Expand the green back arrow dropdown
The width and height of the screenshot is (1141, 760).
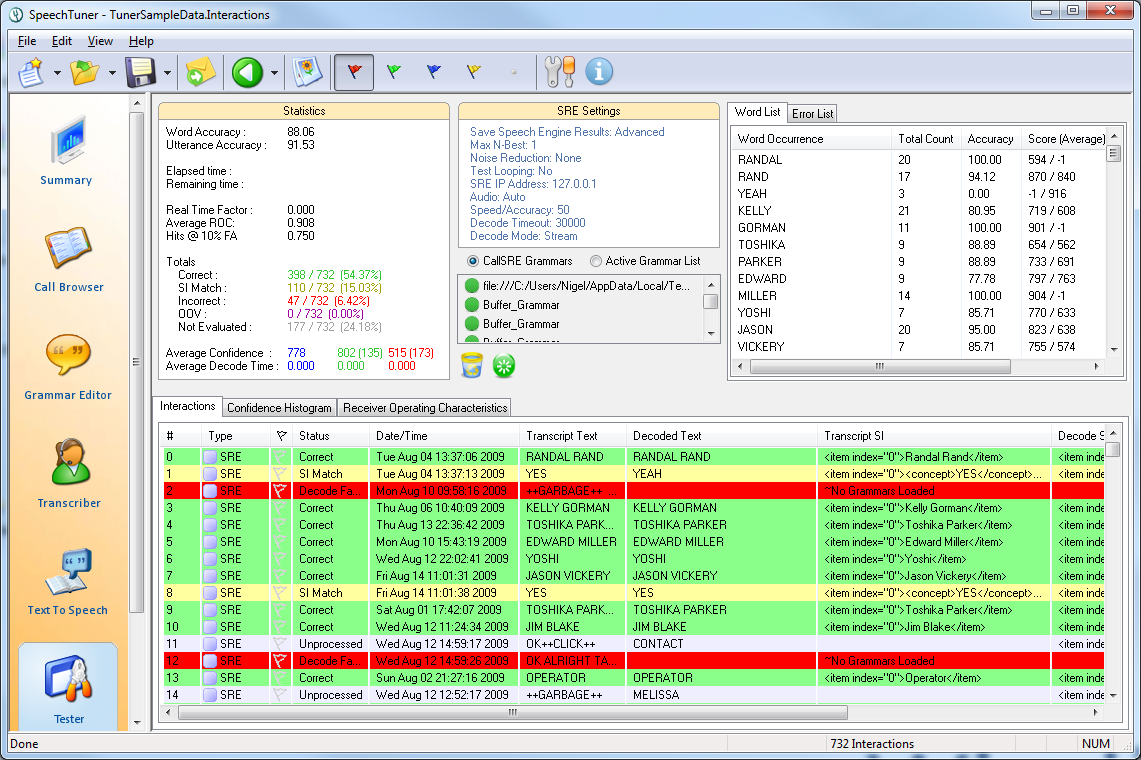(x=274, y=73)
